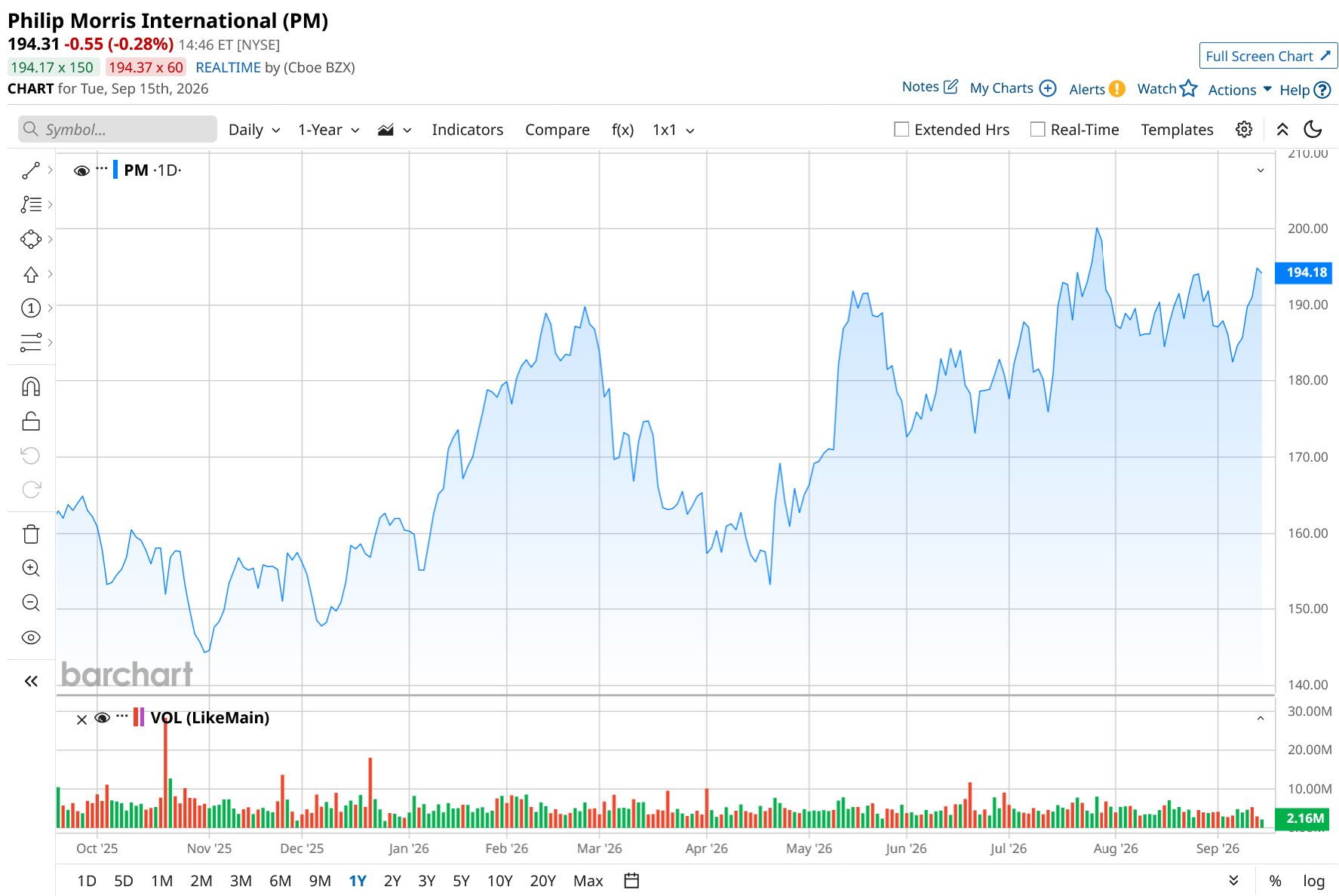
Task: Delete drawings with the trash icon
Action: (31, 534)
